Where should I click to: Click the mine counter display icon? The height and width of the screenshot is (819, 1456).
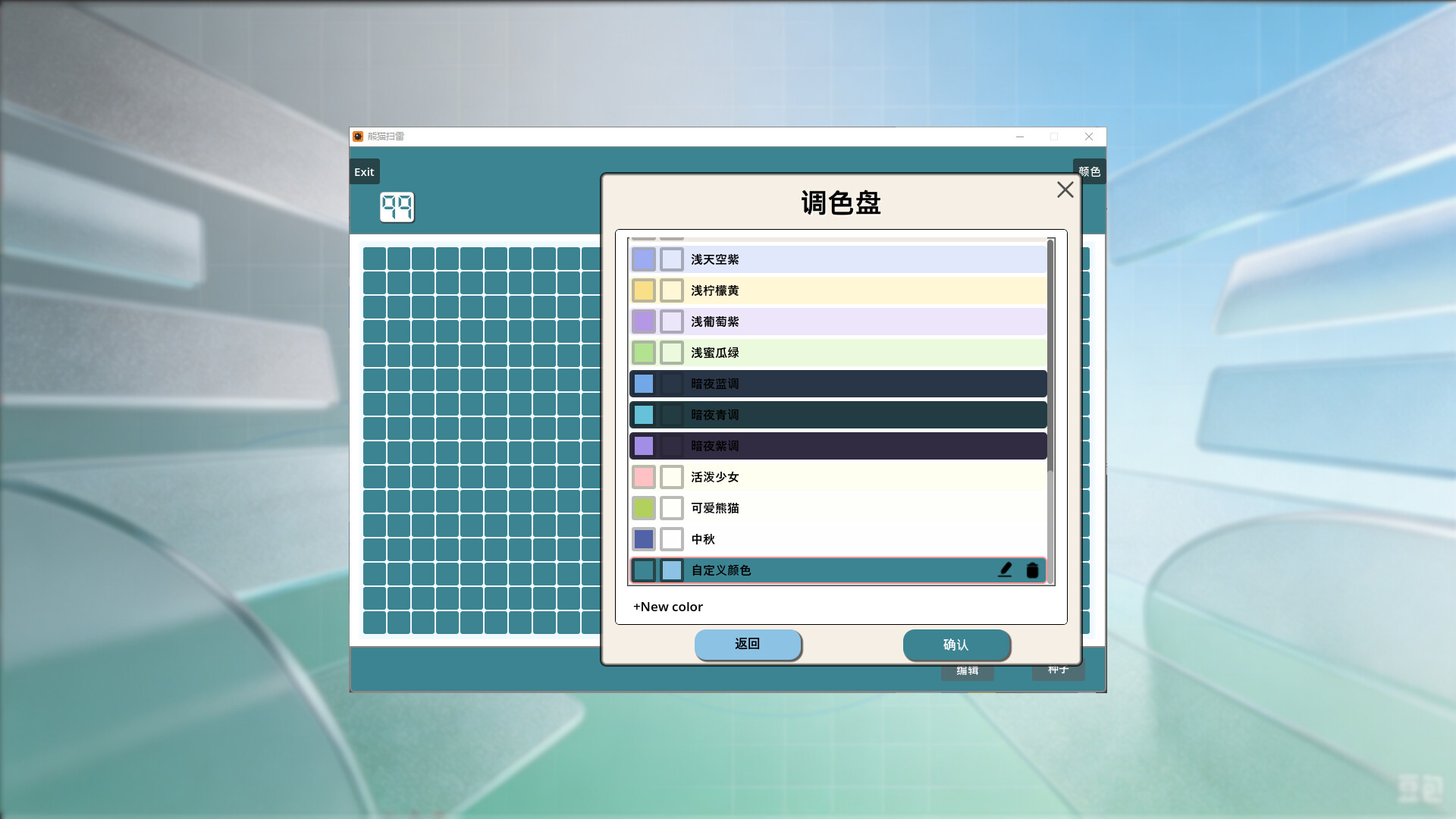(397, 207)
